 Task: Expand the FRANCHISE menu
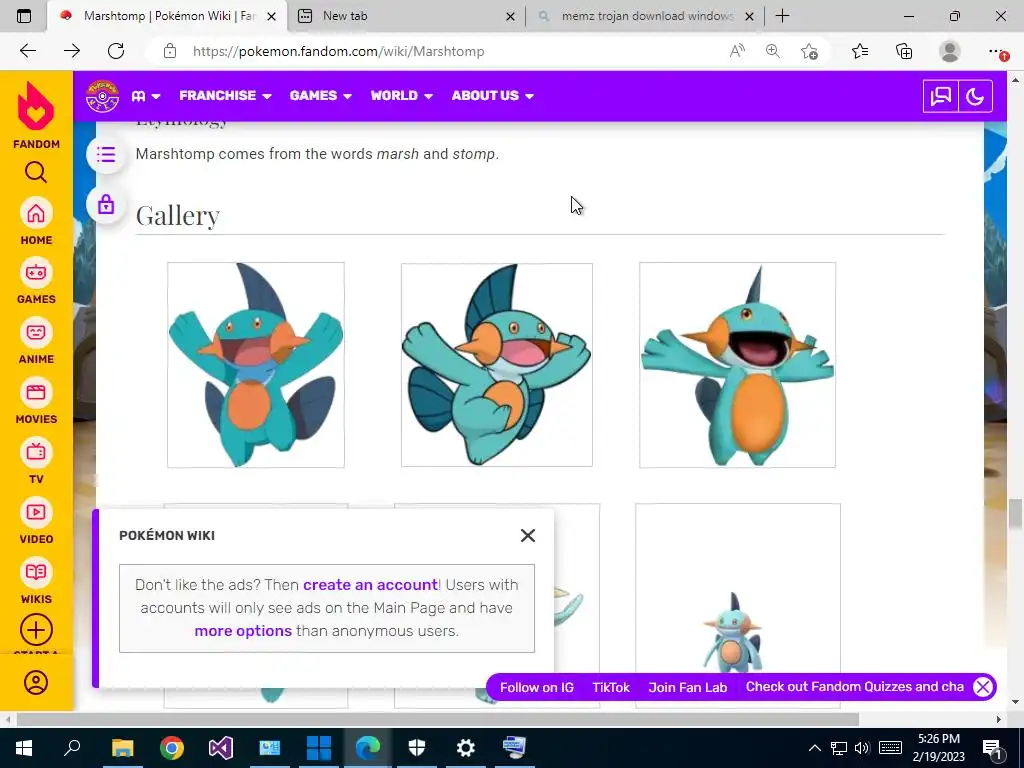[225, 96]
